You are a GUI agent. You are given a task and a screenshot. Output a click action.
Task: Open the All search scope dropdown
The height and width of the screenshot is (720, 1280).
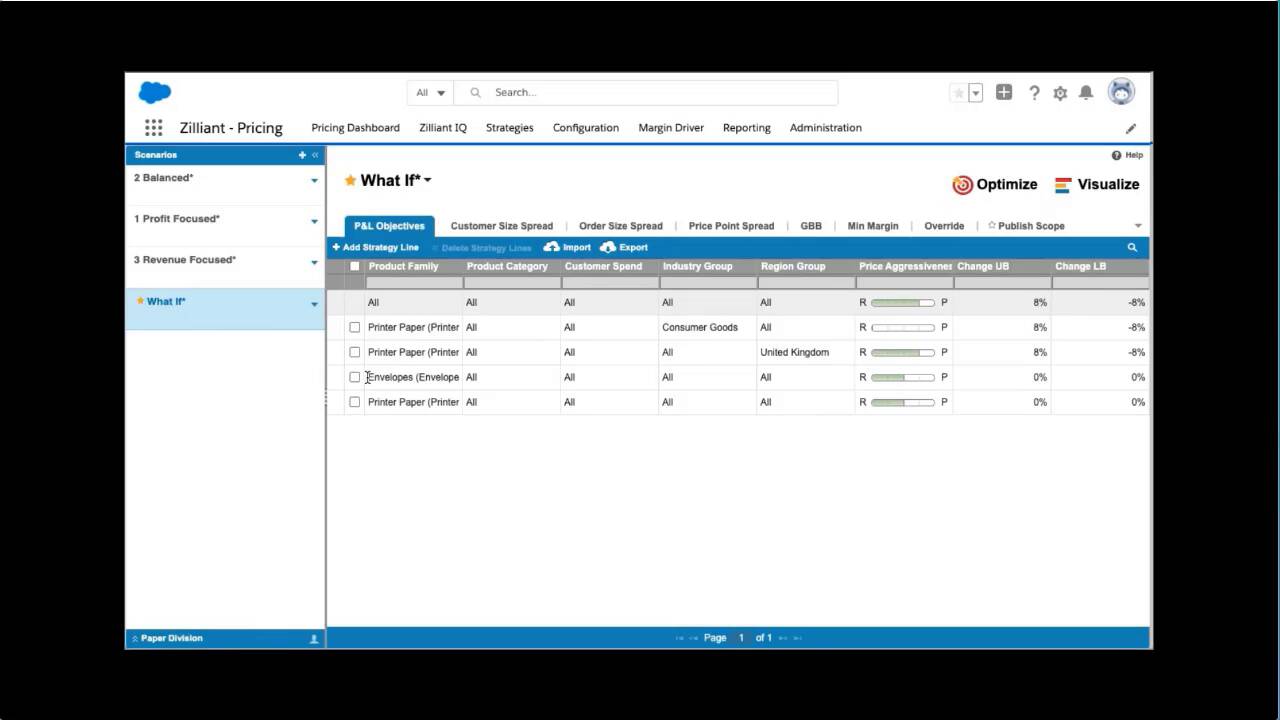tap(431, 92)
